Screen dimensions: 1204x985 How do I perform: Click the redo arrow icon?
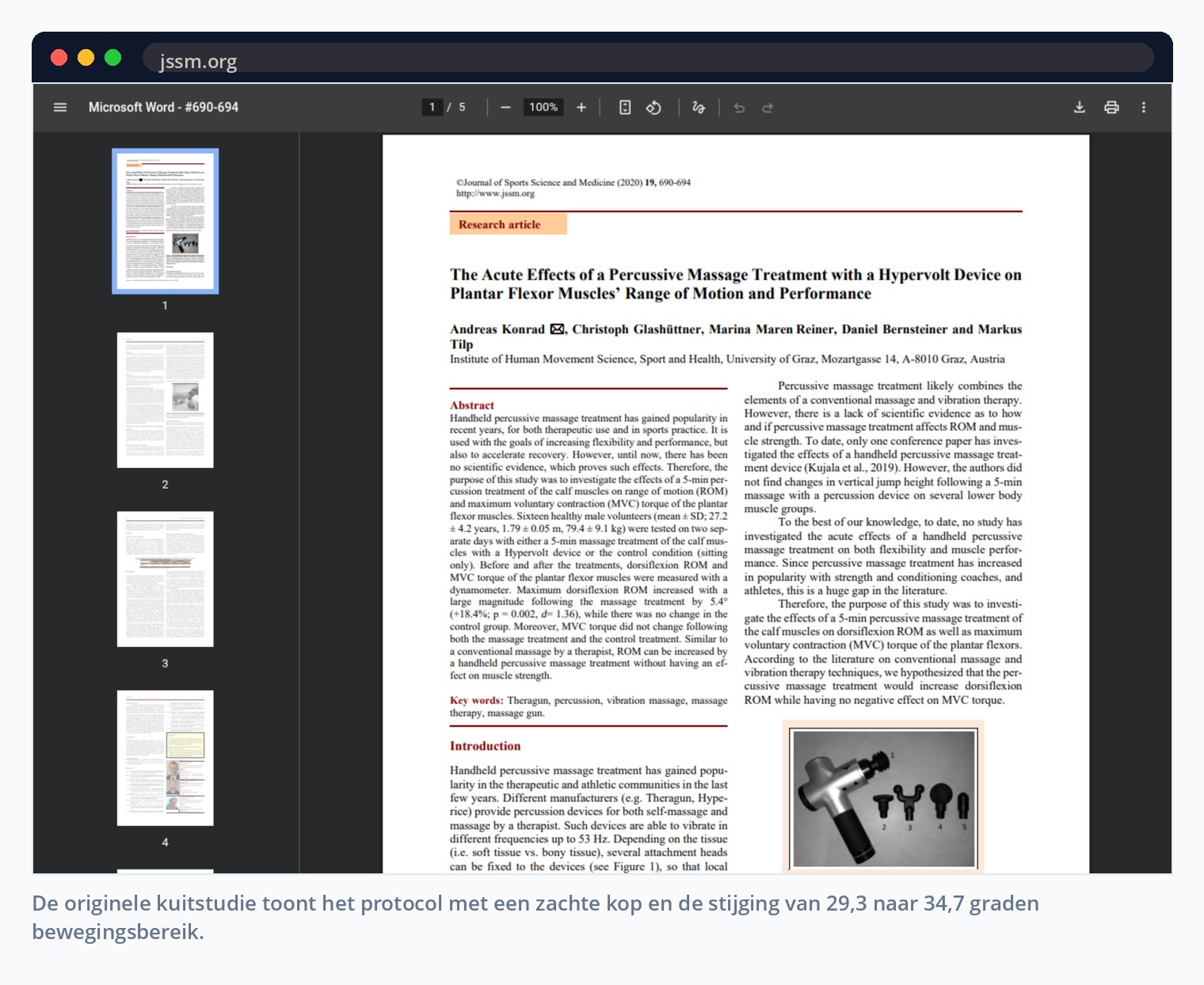[768, 108]
